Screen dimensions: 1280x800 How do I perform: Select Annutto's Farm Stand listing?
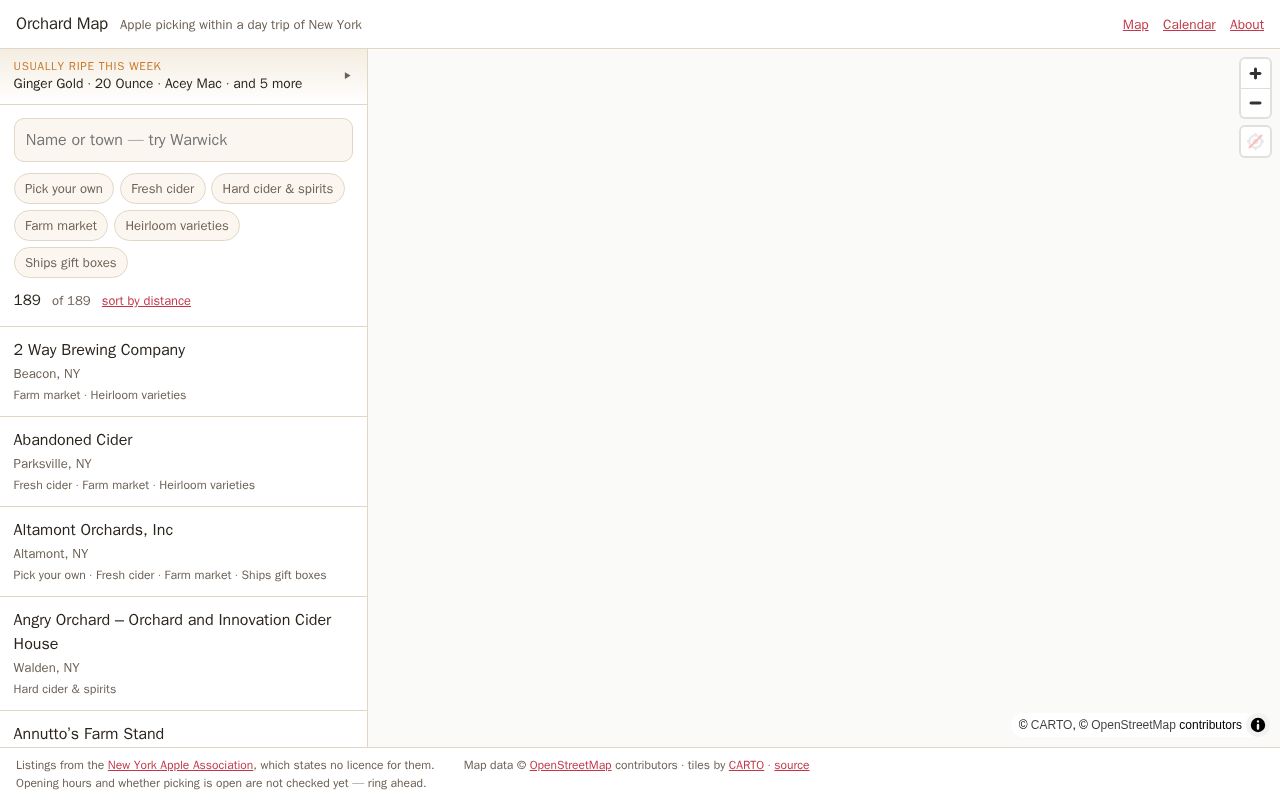pyautogui.click(x=183, y=730)
